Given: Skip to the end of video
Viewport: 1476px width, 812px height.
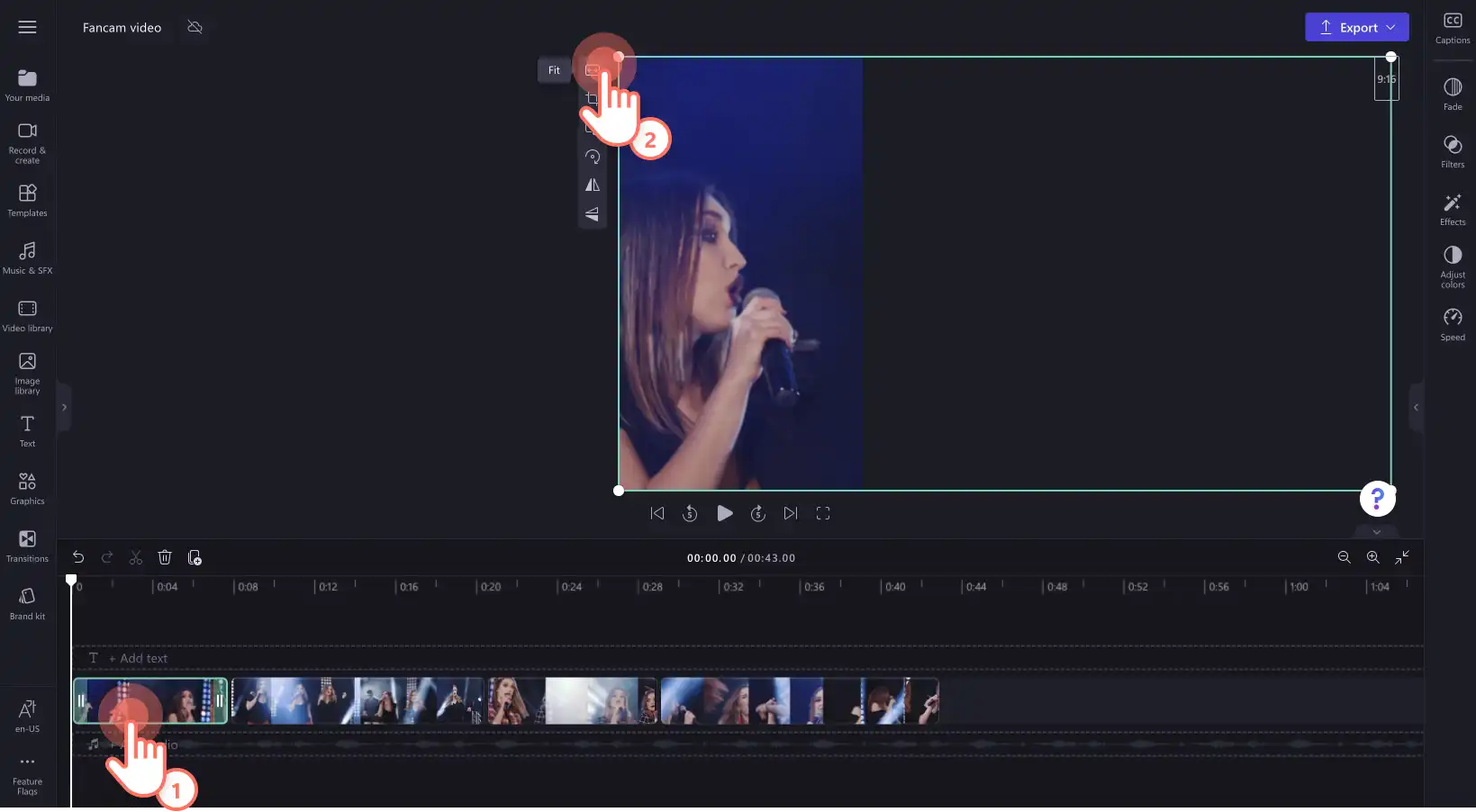Looking at the screenshot, I should tap(791, 513).
